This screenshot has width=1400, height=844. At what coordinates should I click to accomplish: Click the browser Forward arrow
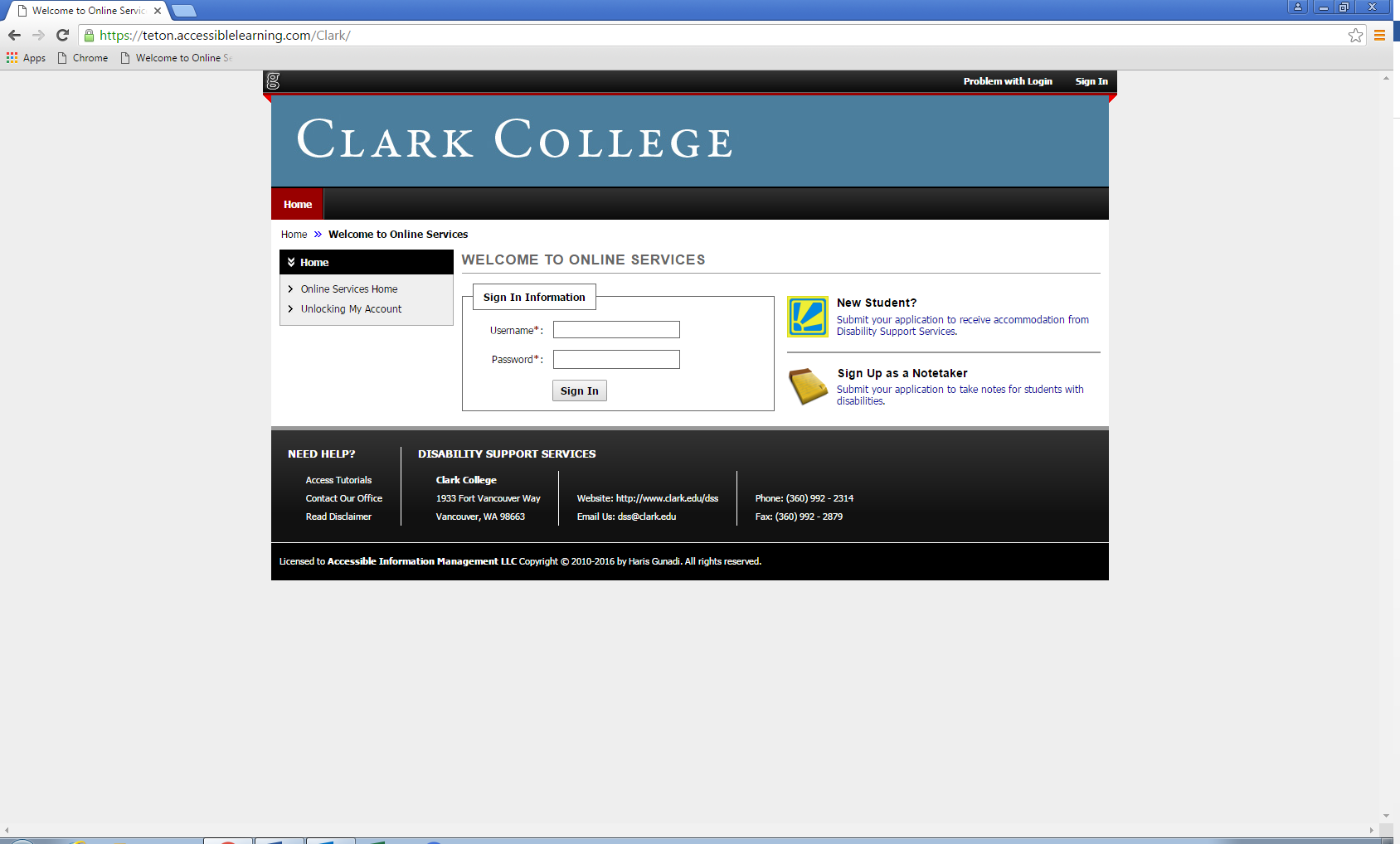[38, 35]
